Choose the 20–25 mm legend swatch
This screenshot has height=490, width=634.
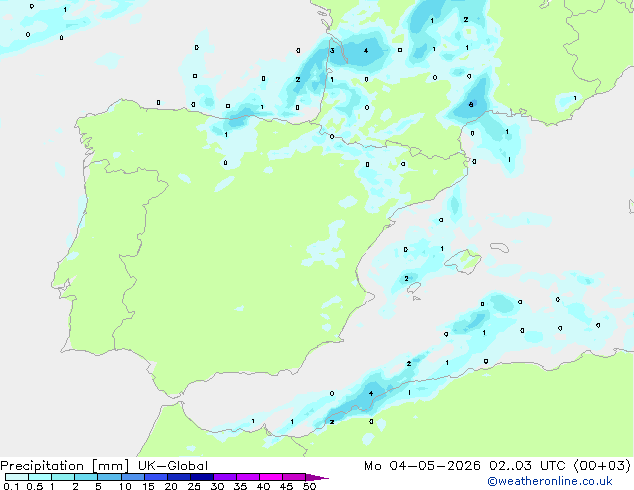point(178,477)
